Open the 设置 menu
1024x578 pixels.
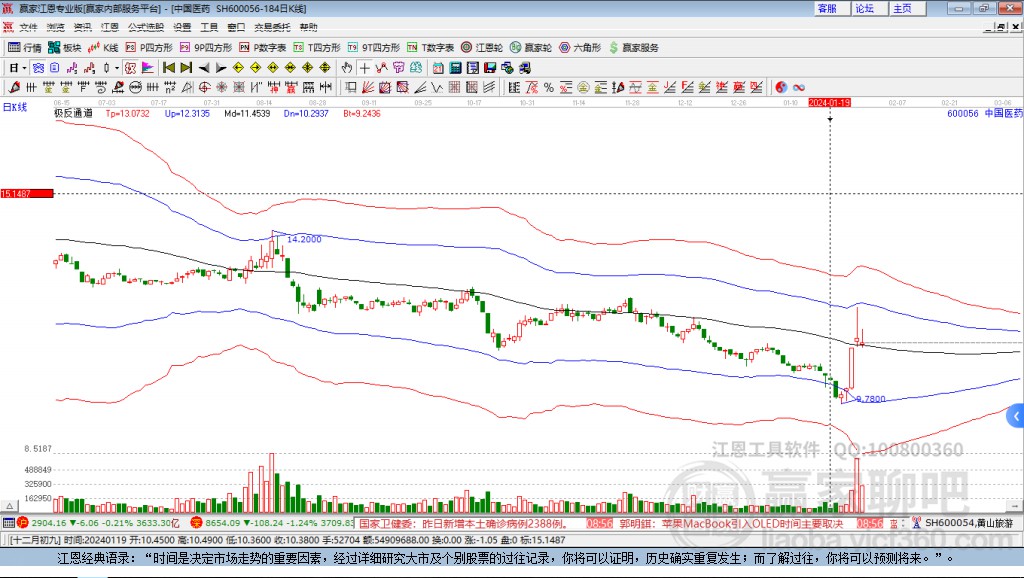pos(182,27)
